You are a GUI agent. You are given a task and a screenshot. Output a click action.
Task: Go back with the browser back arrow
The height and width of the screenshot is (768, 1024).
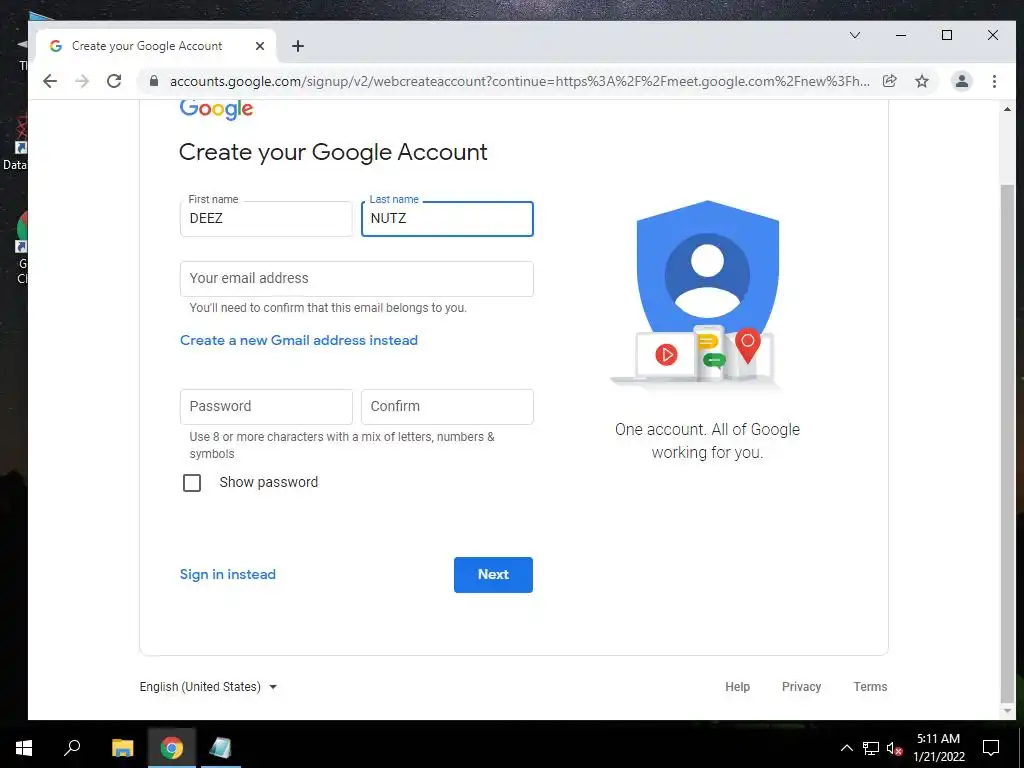(x=50, y=81)
